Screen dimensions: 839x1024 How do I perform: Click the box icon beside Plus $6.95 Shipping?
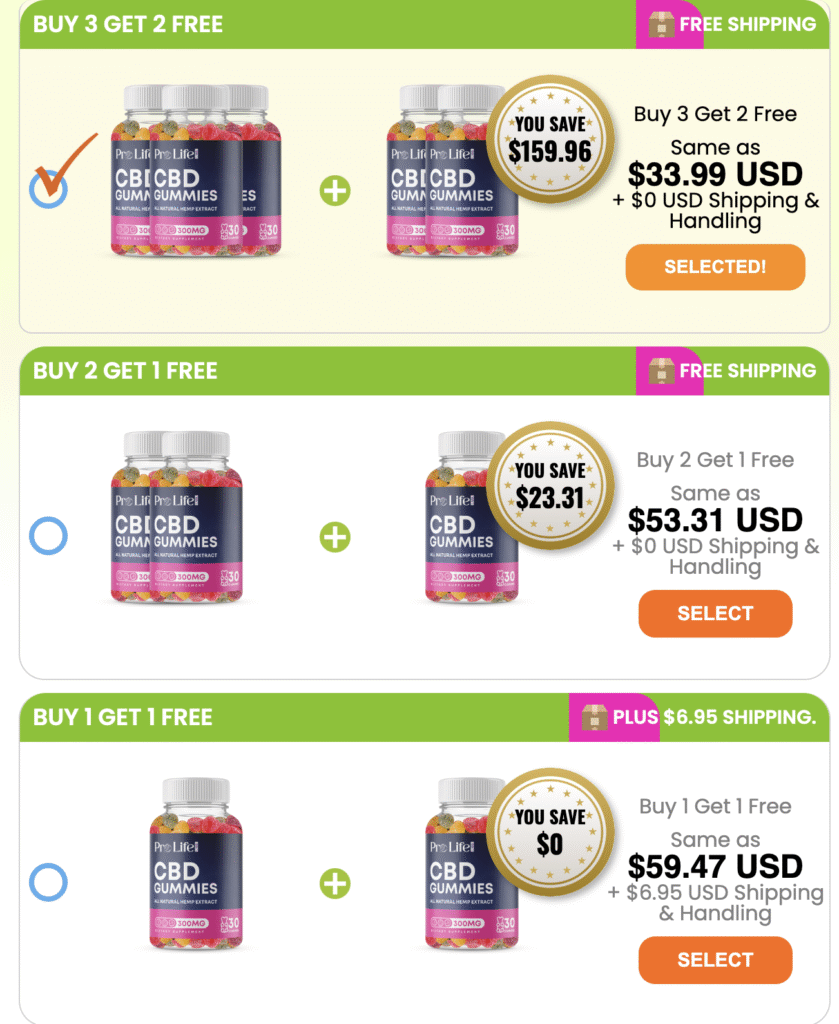click(596, 717)
